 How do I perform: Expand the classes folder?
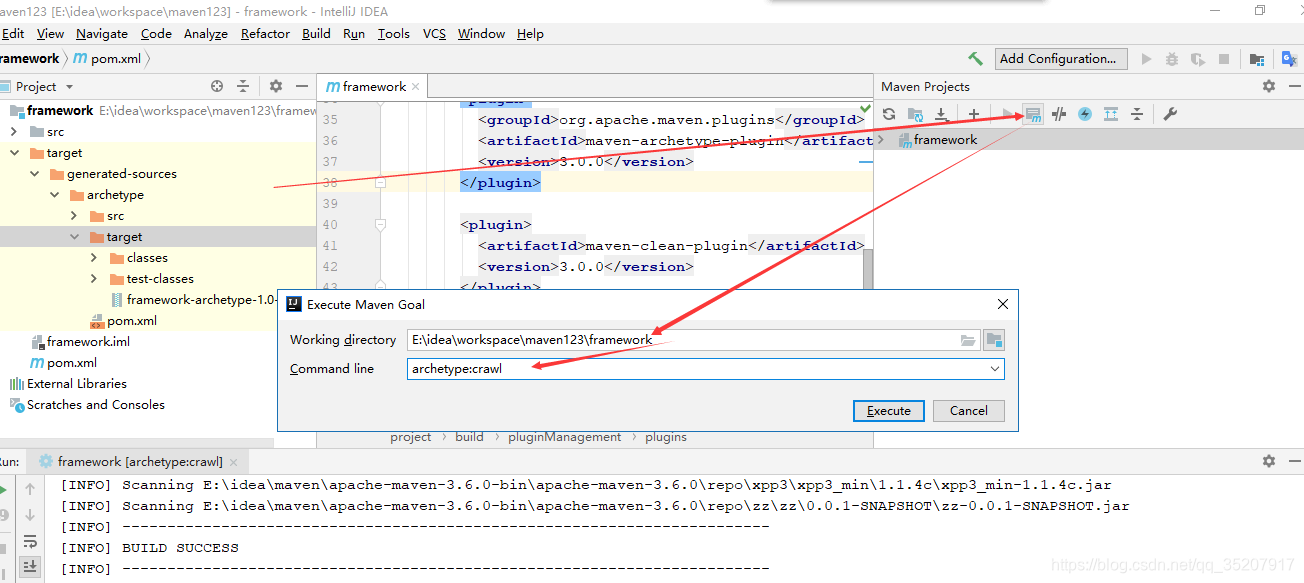coord(94,258)
